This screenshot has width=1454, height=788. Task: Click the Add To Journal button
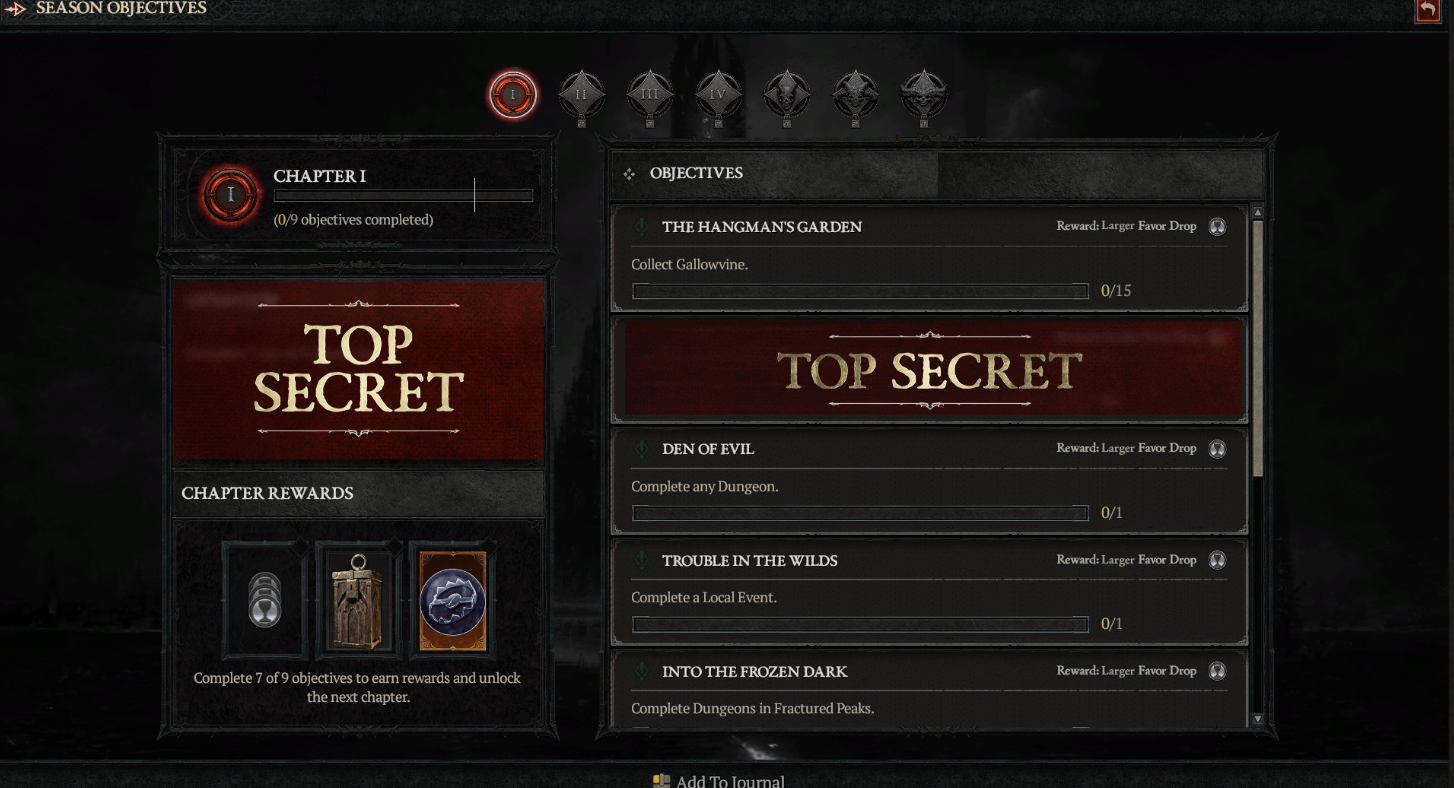719,781
